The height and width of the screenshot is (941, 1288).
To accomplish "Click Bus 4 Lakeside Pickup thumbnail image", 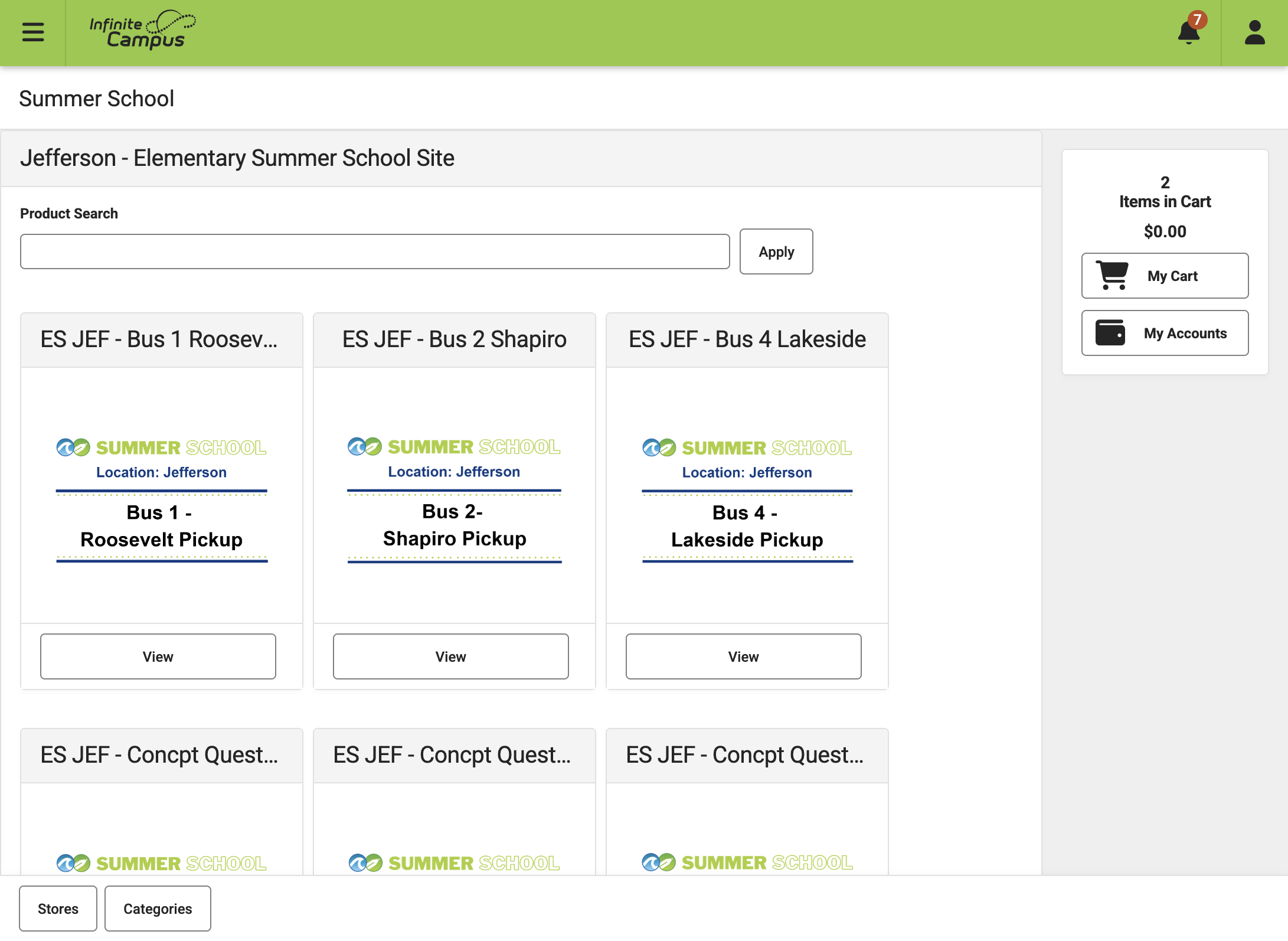I will [x=747, y=499].
